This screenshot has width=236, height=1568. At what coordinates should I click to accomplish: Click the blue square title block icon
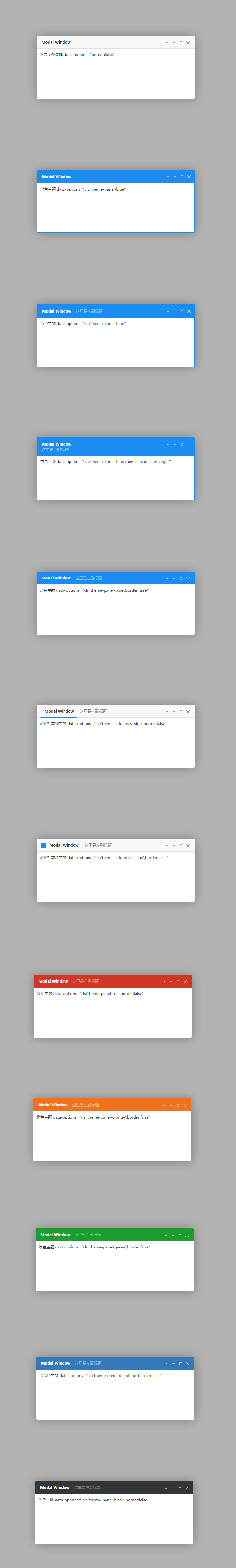44,845
